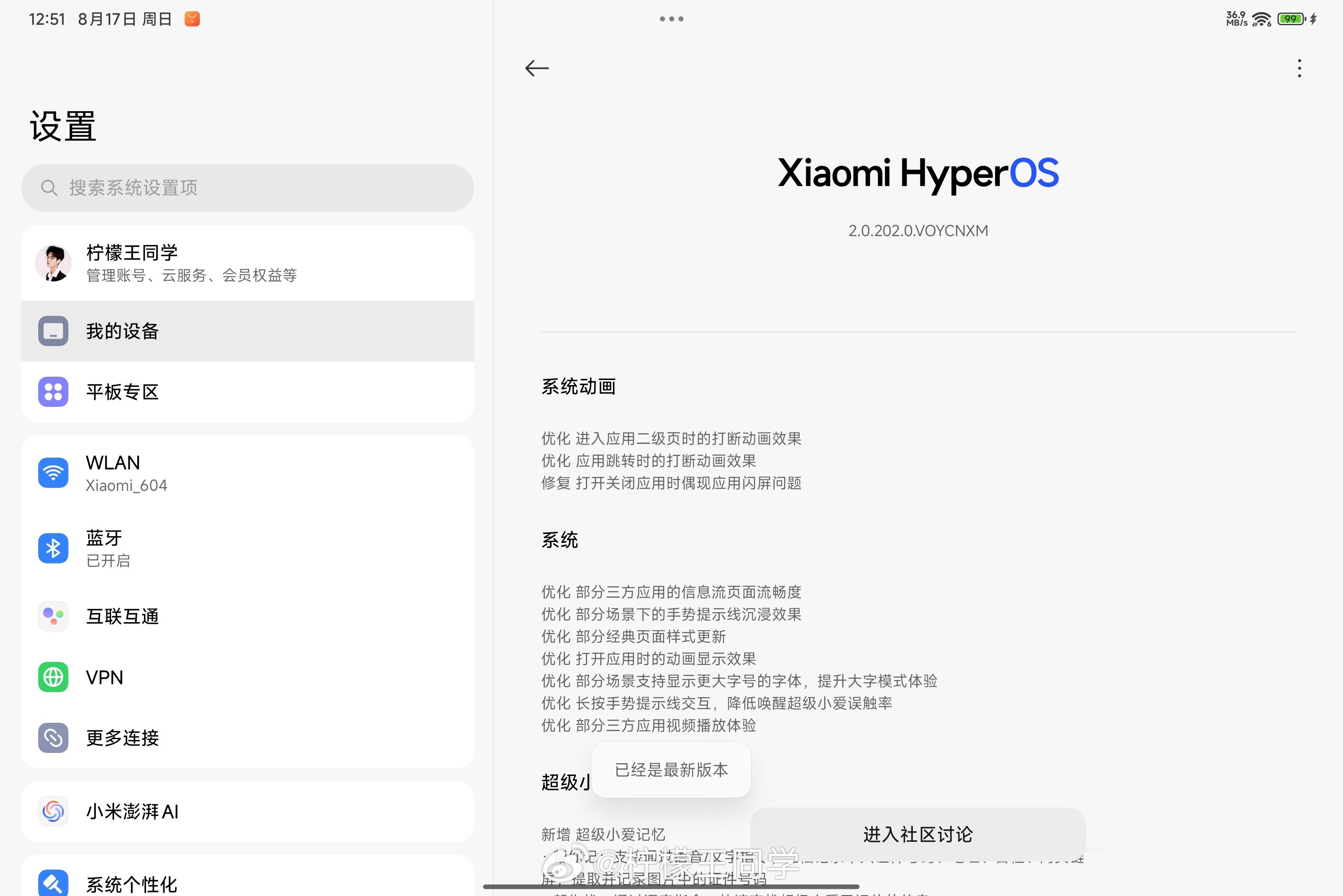Click line 修复 打开关闭应用时偶现应用闪屏问题
The width and height of the screenshot is (1343, 896).
coord(671,483)
